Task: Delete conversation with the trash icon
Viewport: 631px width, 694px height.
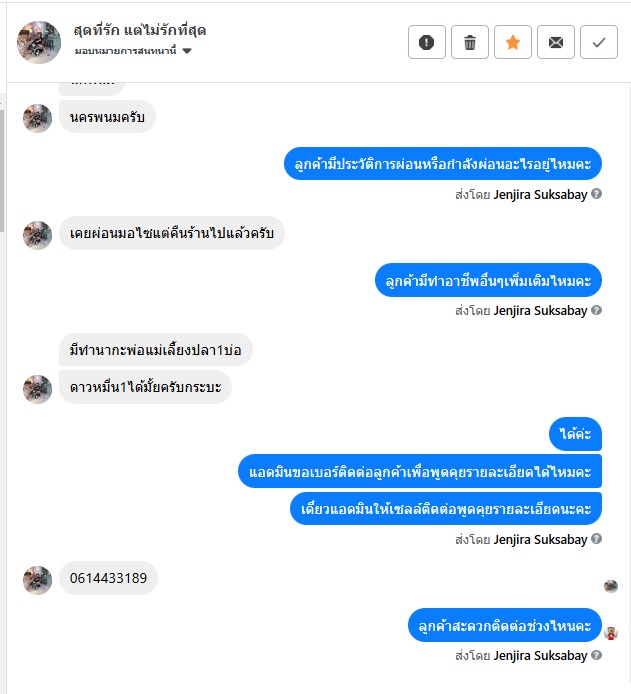Action: click(x=469, y=42)
